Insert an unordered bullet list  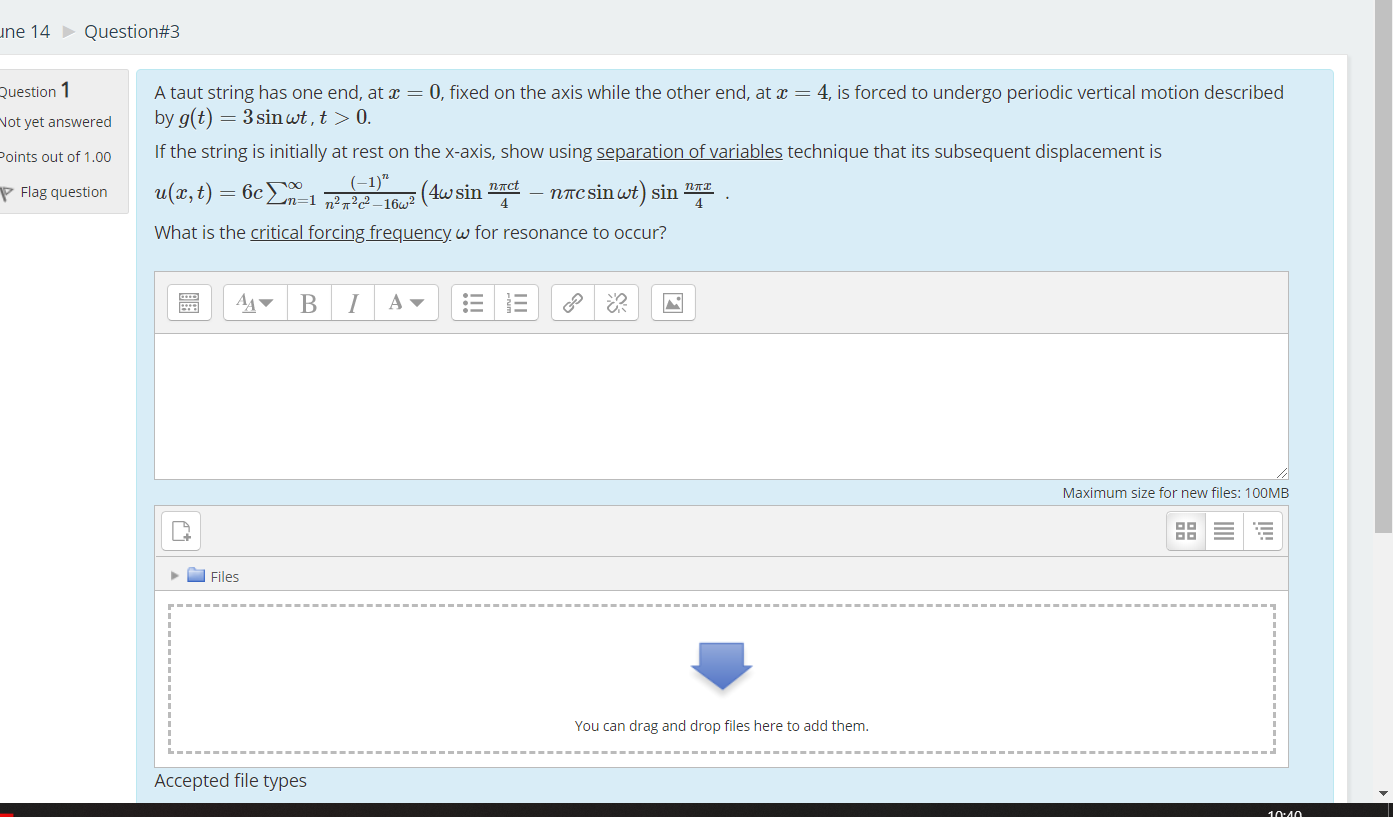tap(472, 302)
